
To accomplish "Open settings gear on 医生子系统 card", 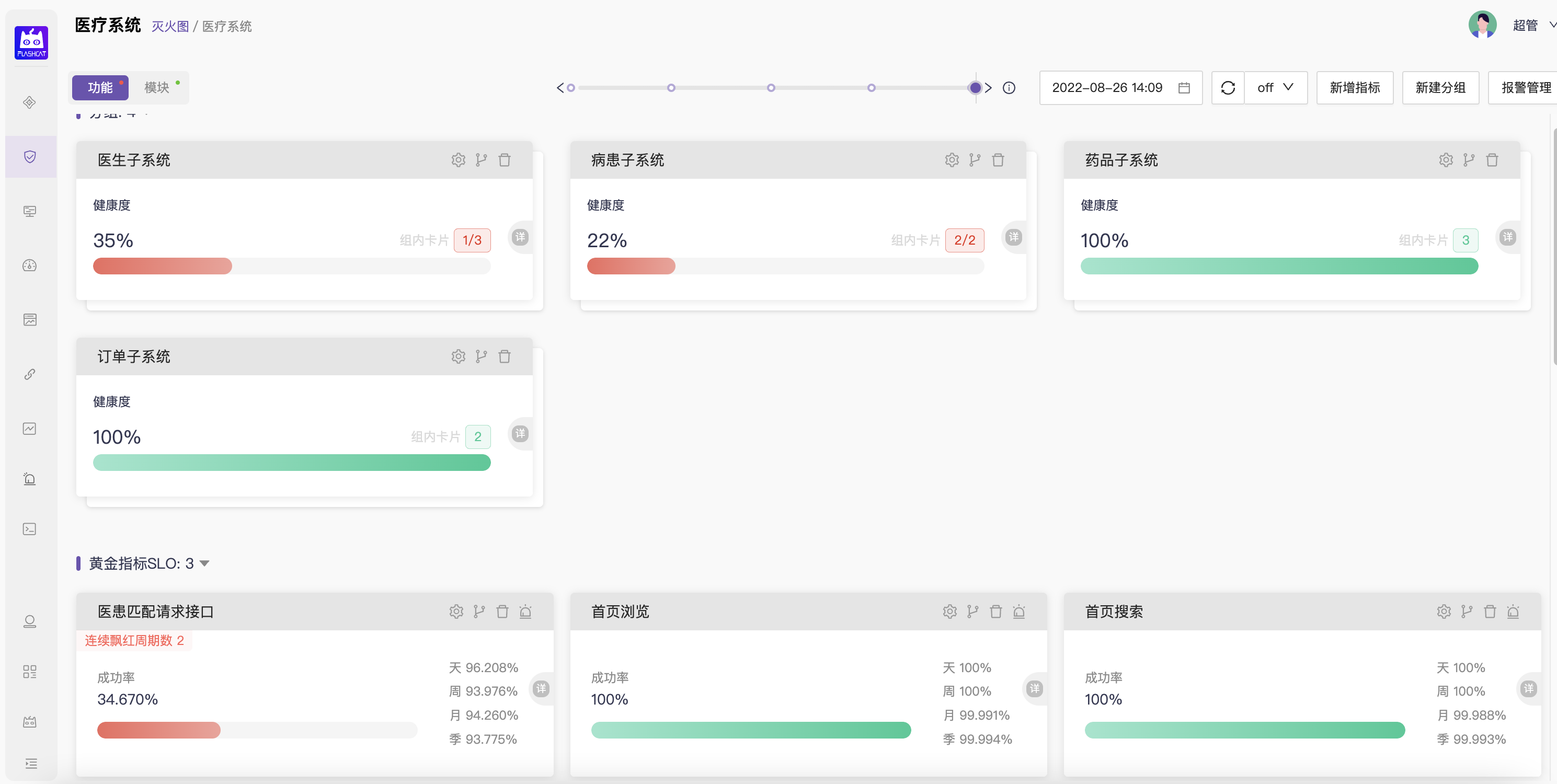I will [x=458, y=159].
